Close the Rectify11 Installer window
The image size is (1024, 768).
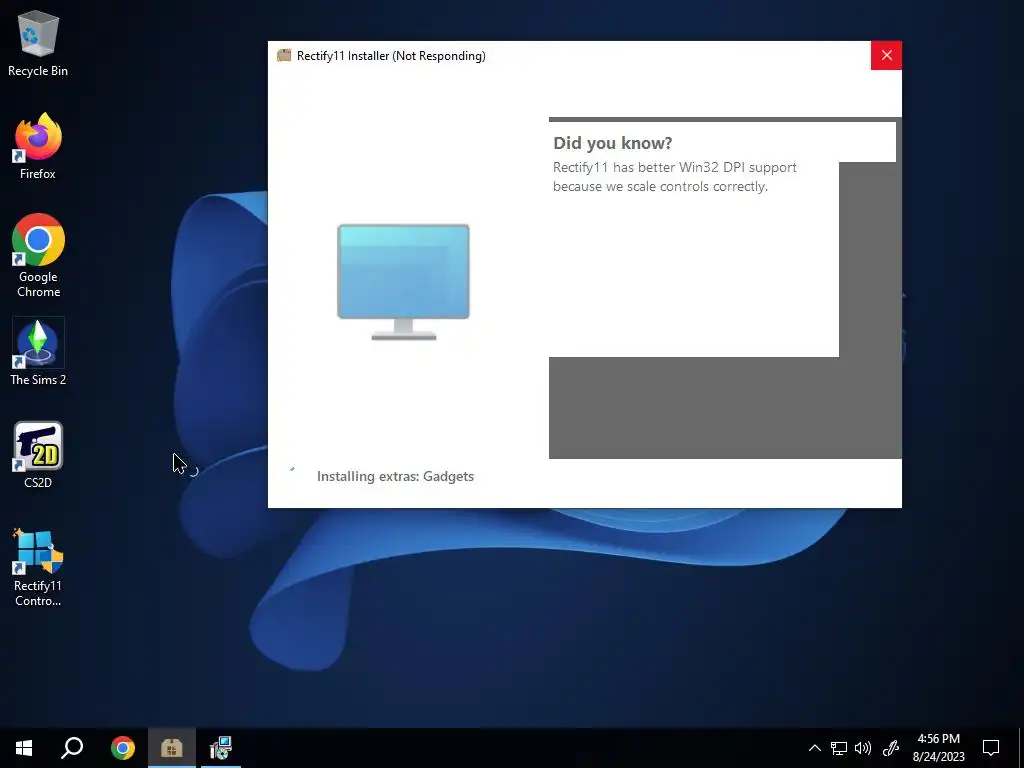point(886,56)
